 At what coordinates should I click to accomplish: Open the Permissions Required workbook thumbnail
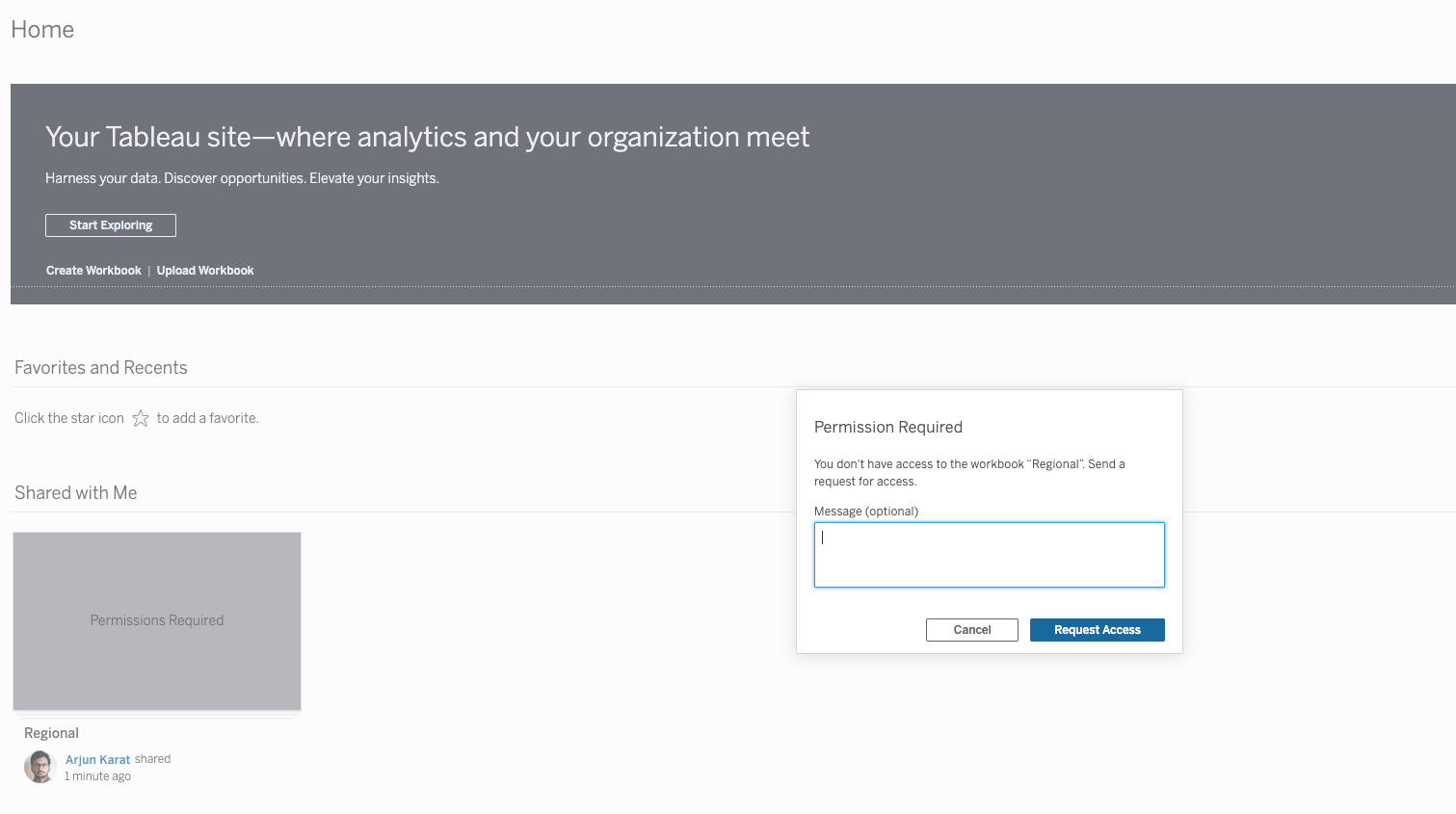[157, 621]
